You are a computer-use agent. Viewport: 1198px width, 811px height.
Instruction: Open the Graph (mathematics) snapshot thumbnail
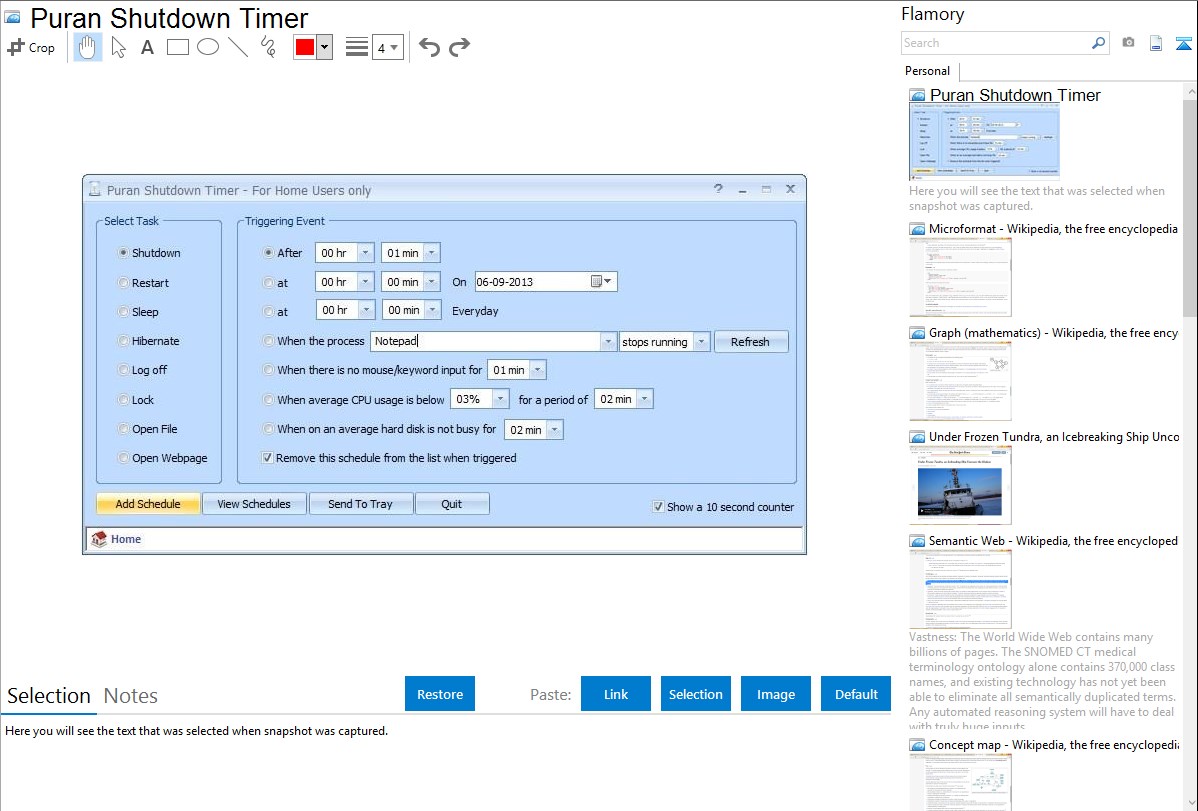pos(960,381)
